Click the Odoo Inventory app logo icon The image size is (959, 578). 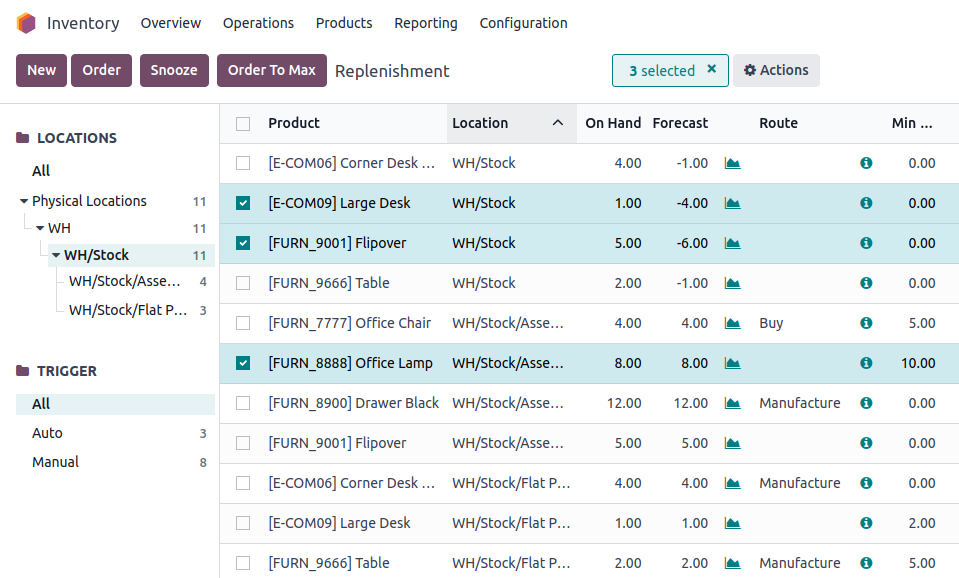(x=26, y=23)
